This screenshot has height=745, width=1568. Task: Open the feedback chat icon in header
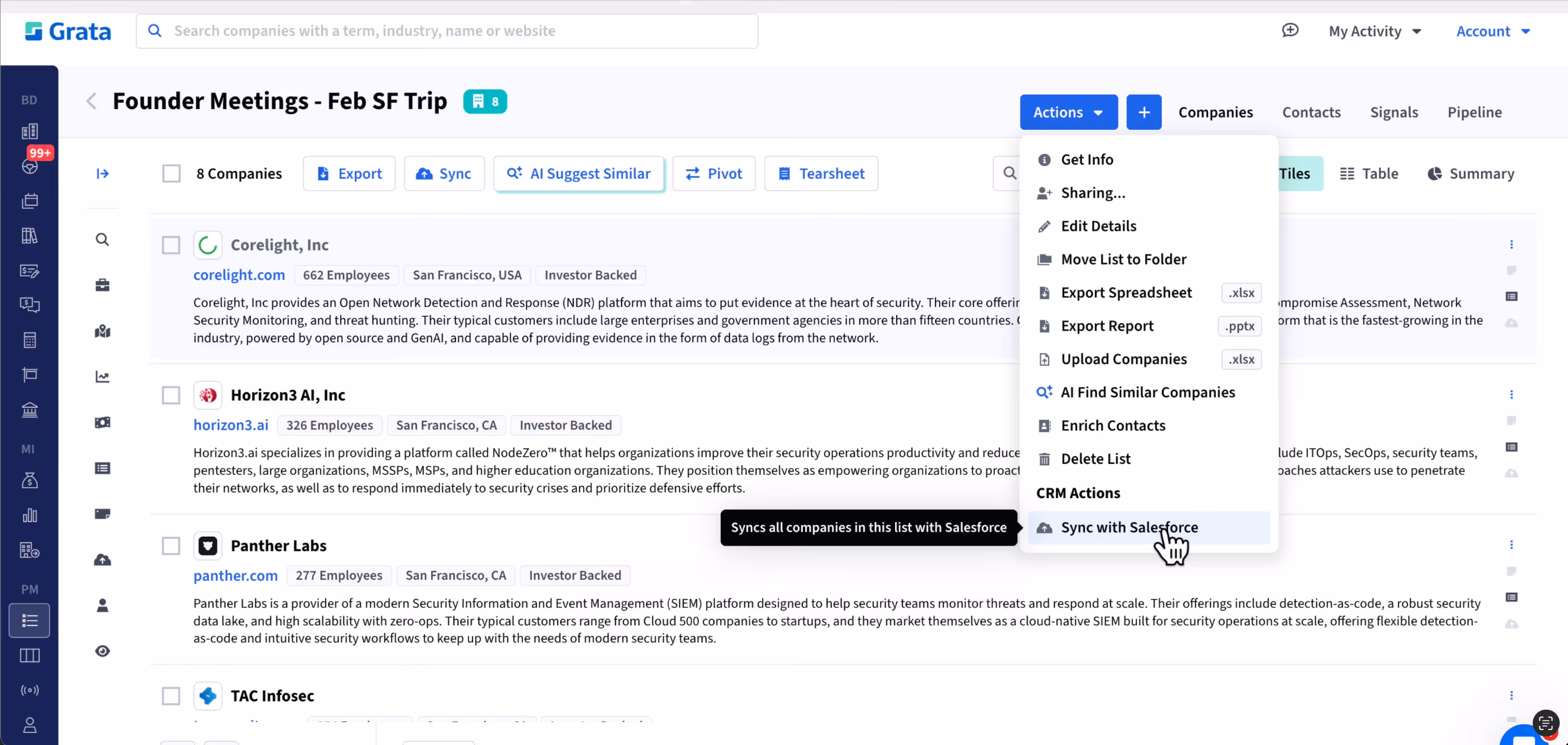[x=1290, y=31]
